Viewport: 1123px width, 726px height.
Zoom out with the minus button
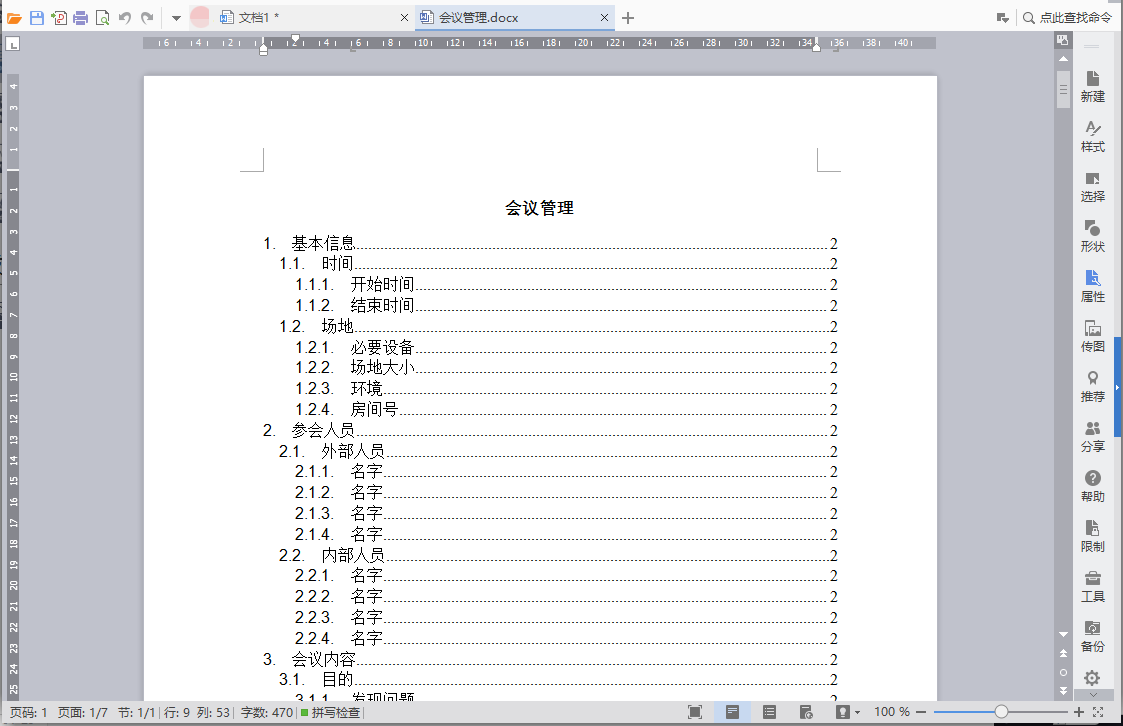[x=921, y=712]
